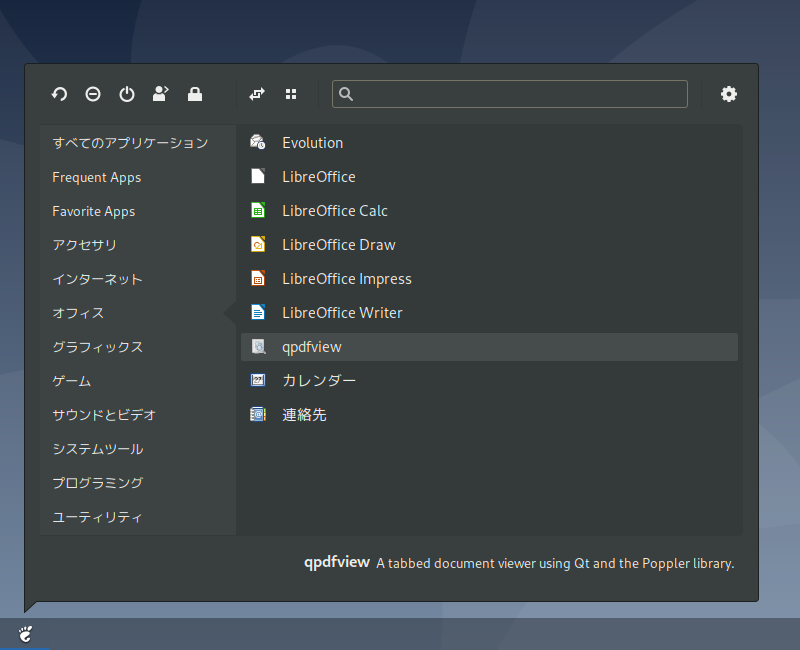Click the Evolution mail icon
The height and width of the screenshot is (650, 800).
click(x=258, y=142)
